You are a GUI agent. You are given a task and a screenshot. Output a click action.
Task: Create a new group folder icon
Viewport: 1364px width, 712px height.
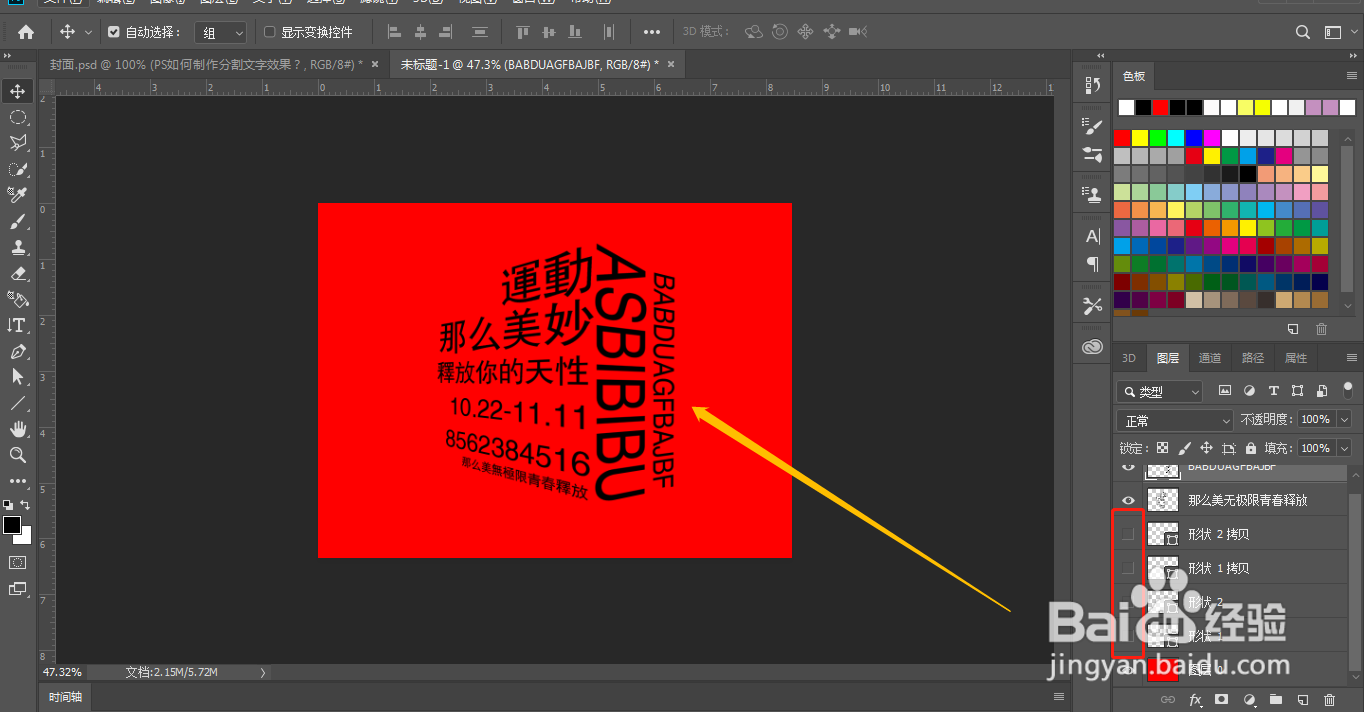click(x=1275, y=700)
